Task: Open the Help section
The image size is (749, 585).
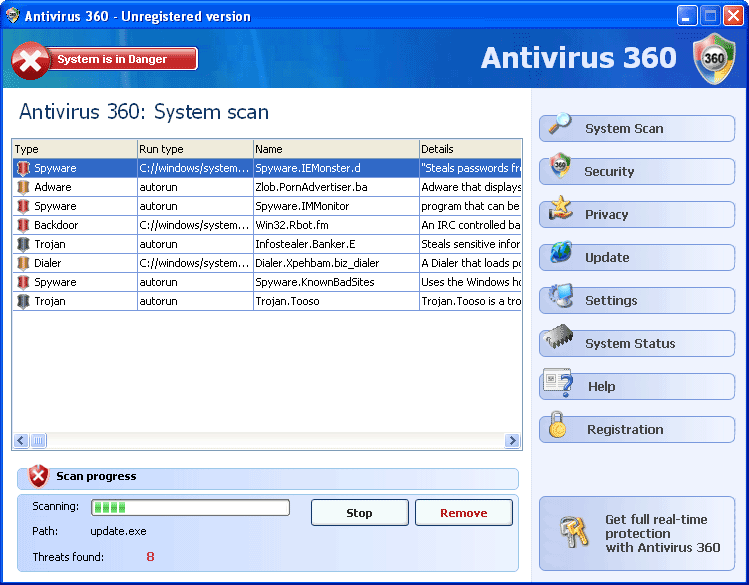Action: (x=637, y=386)
